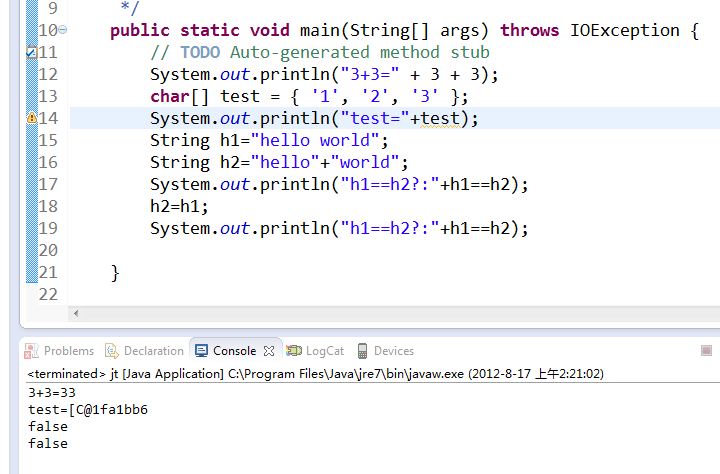720x474 pixels.
Task: Click console output 'test=[C@1fa1bb6'
Action: coord(88,410)
